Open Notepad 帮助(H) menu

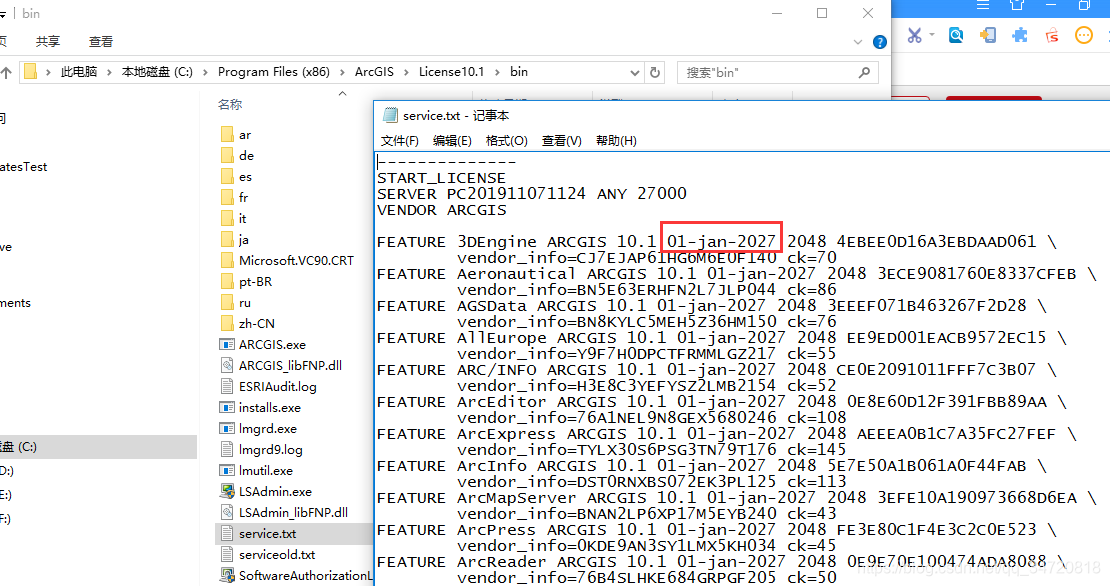616,141
